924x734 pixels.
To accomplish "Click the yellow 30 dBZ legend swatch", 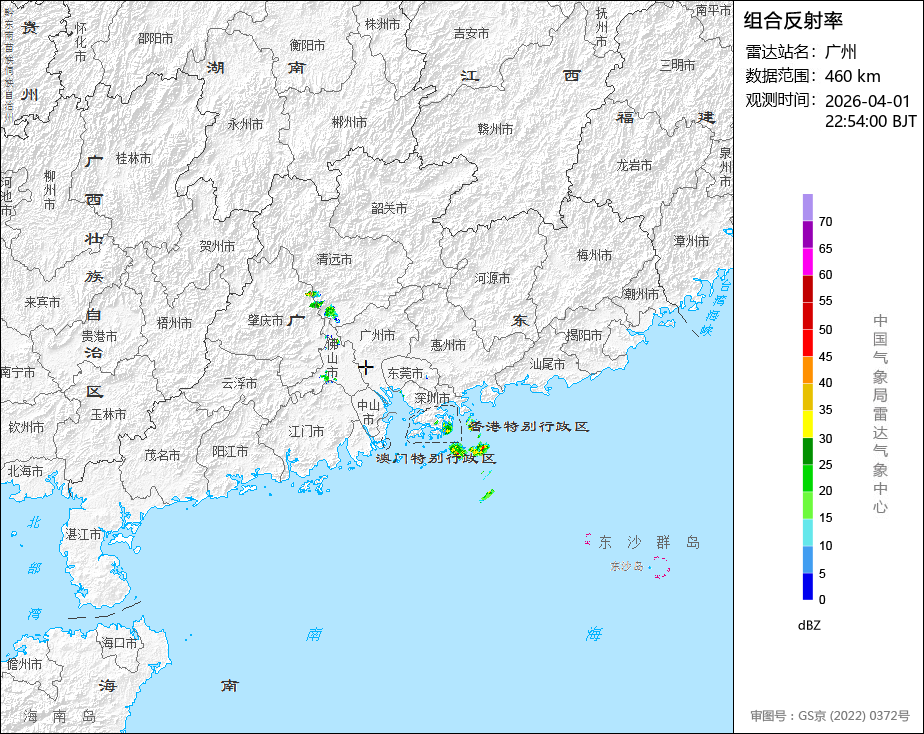I will point(807,424).
